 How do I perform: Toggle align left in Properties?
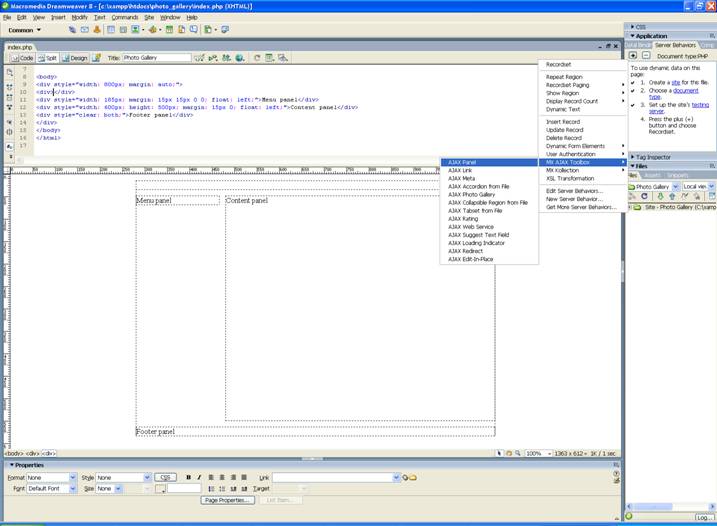[x=211, y=478]
